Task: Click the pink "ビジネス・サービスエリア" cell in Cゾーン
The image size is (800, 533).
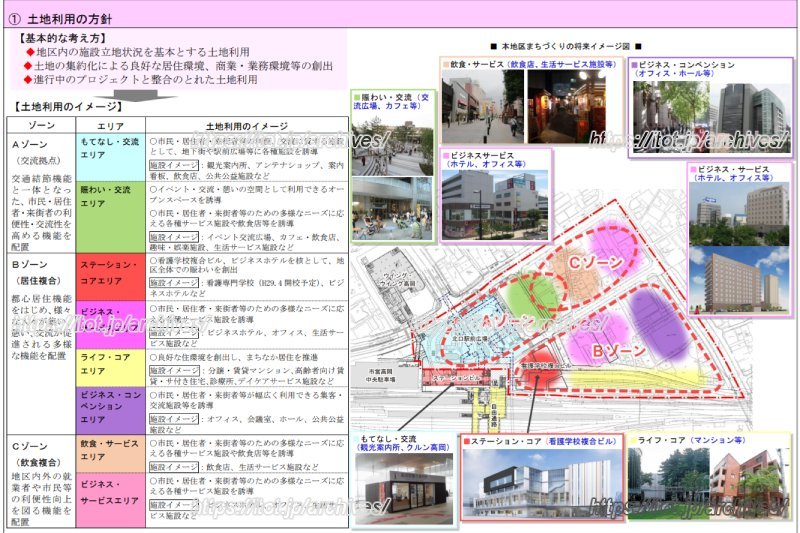Action: pos(111,500)
